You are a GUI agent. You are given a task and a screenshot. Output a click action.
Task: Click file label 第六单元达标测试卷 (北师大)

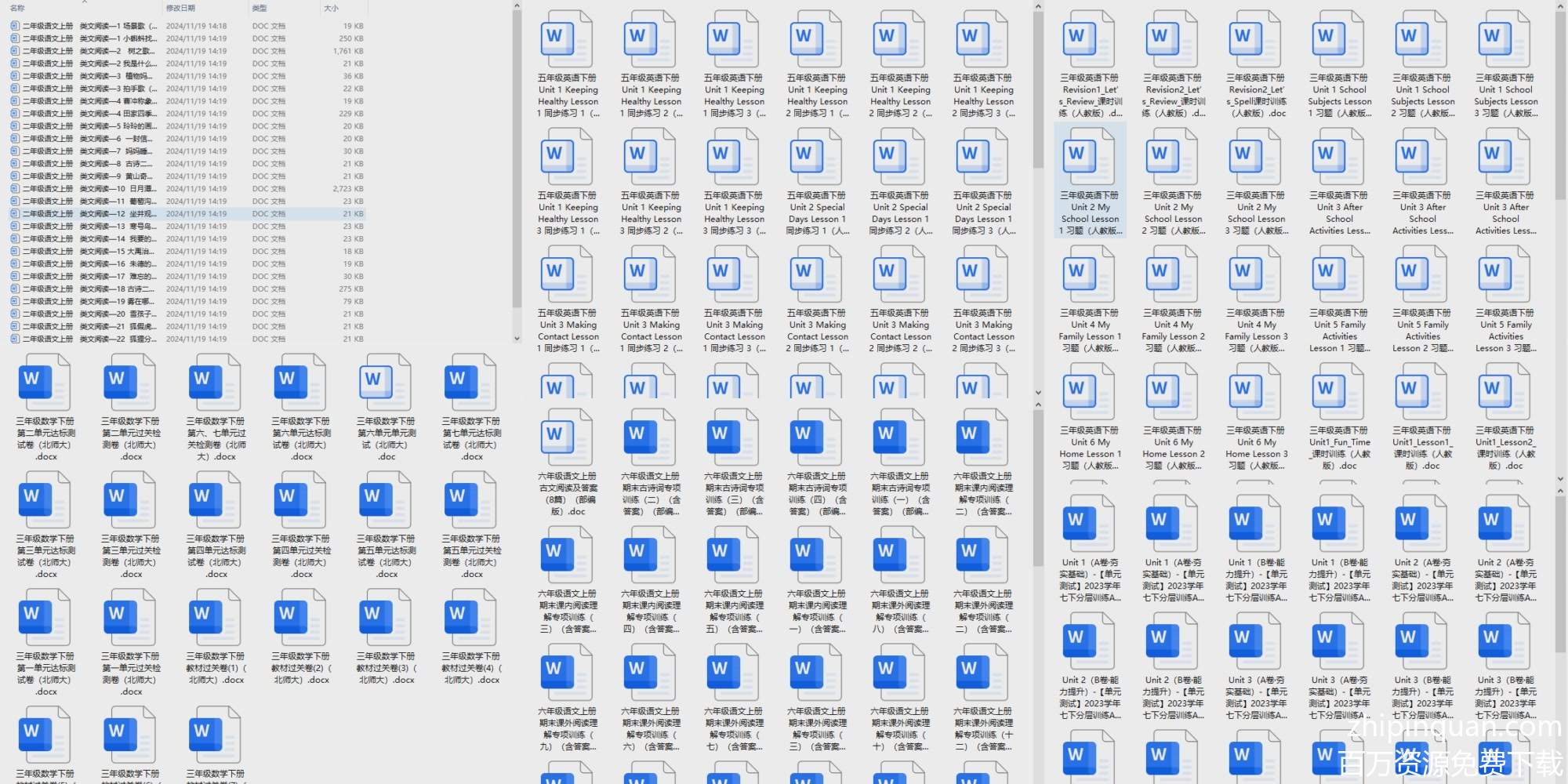302,439
